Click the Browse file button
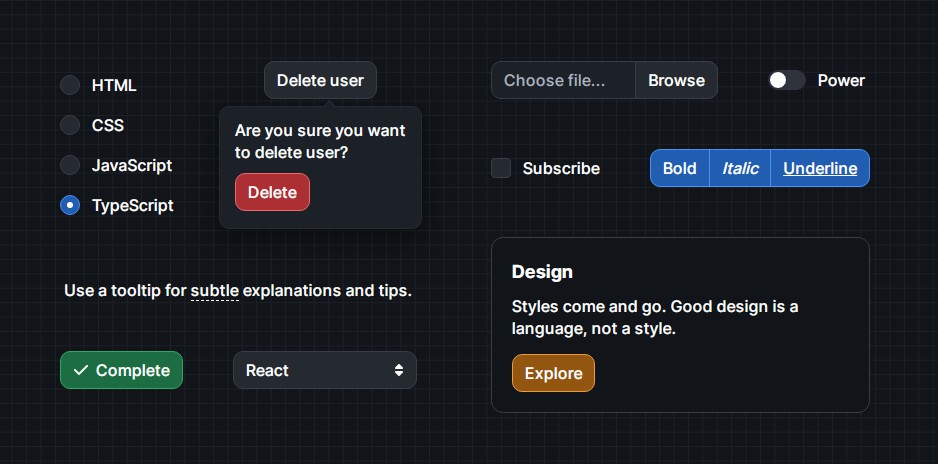The height and width of the screenshot is (464, 938). (x=676, y=80)
